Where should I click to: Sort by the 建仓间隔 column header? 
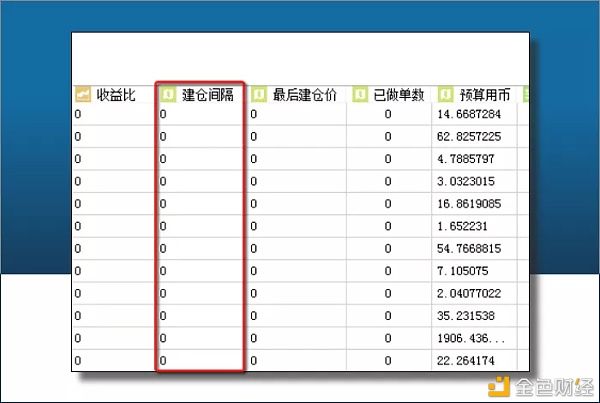(x=210, y=95)
